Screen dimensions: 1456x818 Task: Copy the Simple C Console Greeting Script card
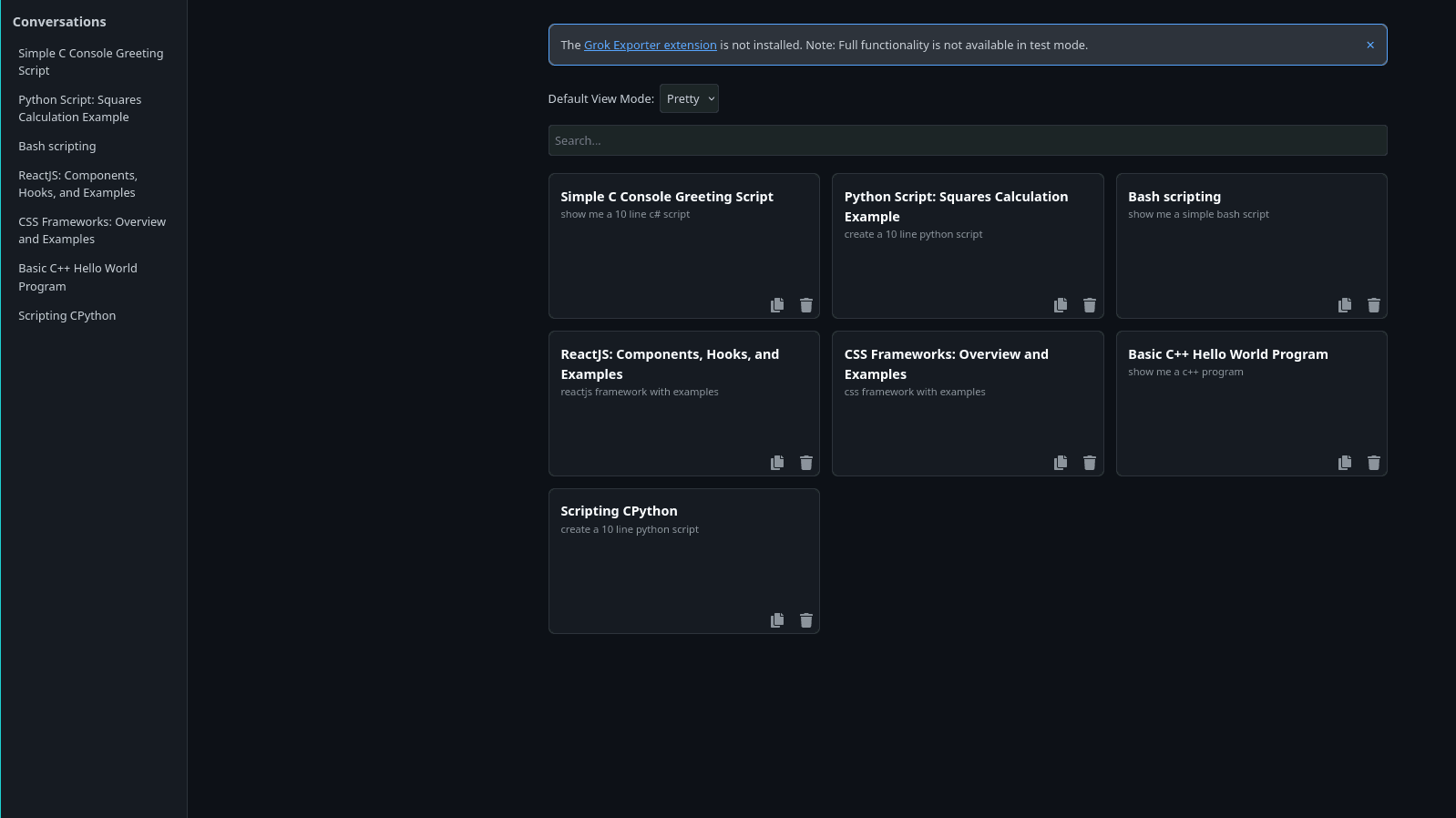(x=776, y=305)
